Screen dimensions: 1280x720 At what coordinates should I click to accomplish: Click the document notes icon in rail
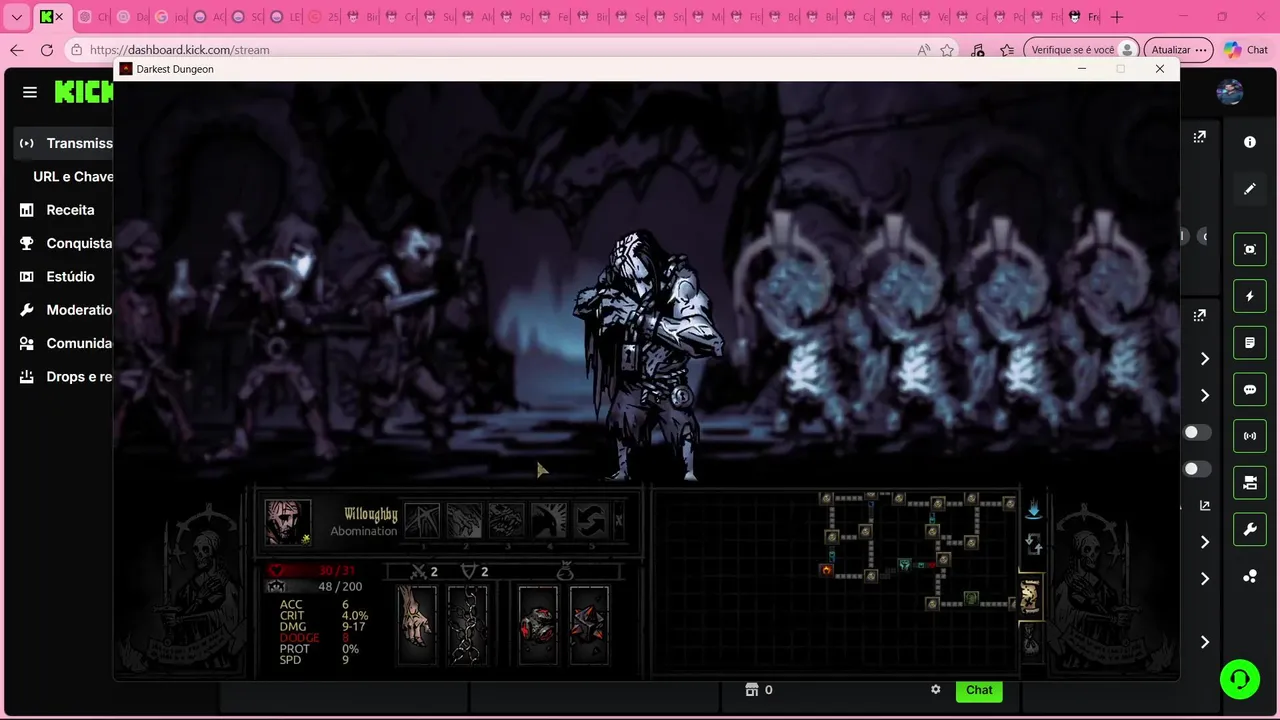click(x=1250, y=343)
